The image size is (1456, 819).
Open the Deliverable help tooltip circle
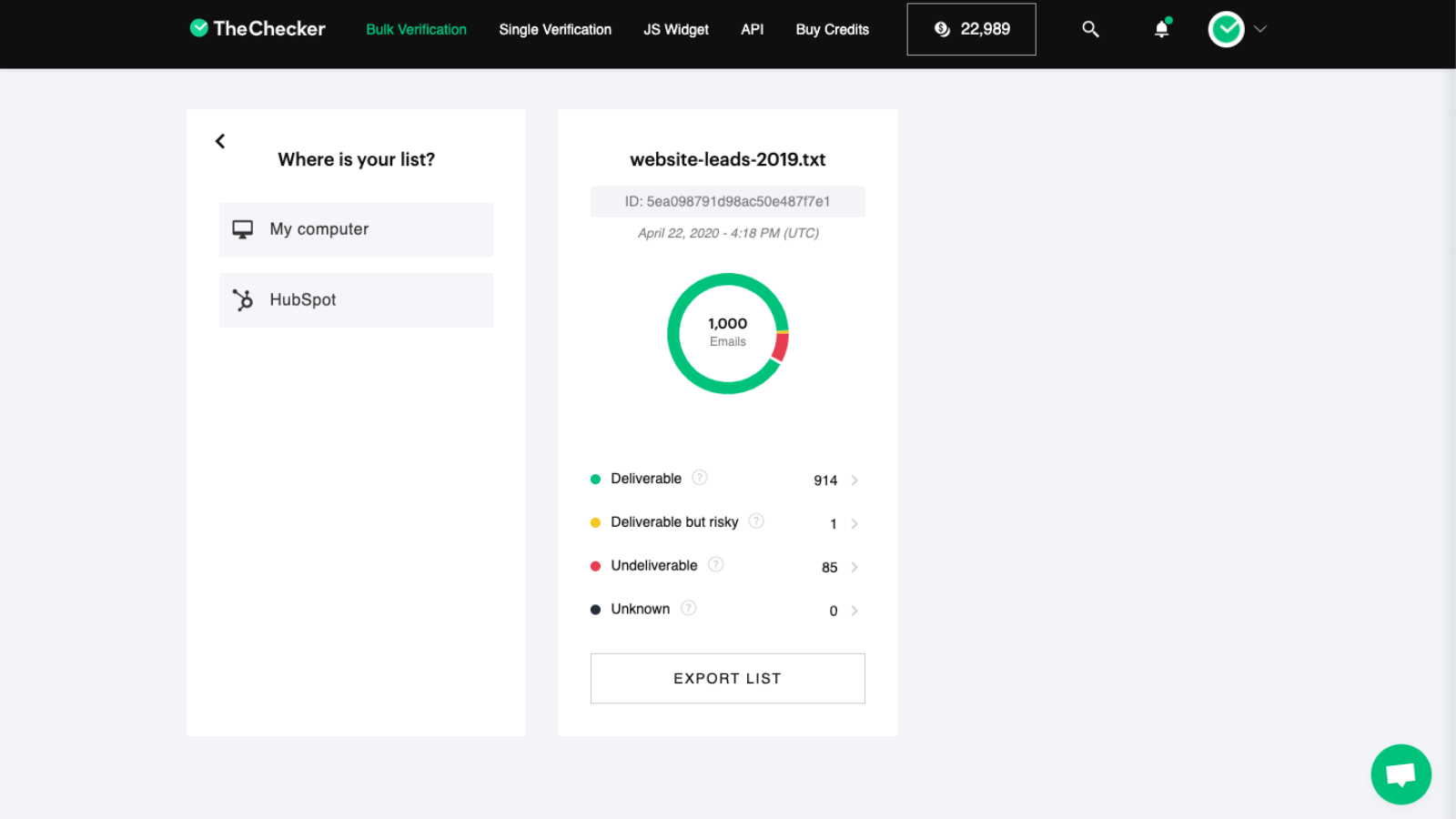pos(699,477)
